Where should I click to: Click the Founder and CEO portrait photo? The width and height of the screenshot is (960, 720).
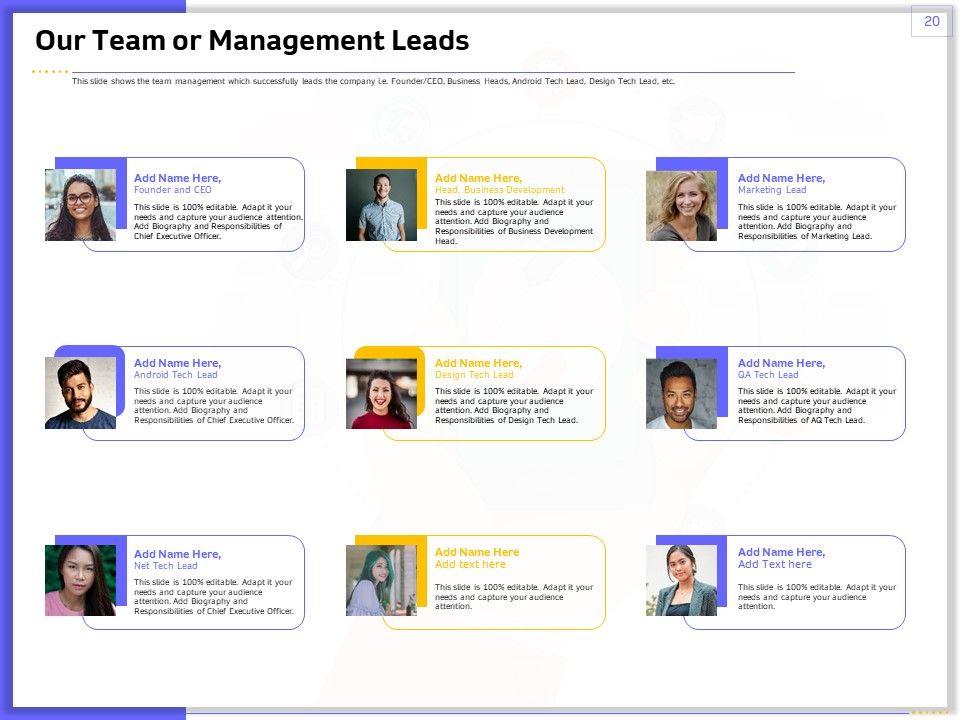pyautogui.click(x=80, y=205)
